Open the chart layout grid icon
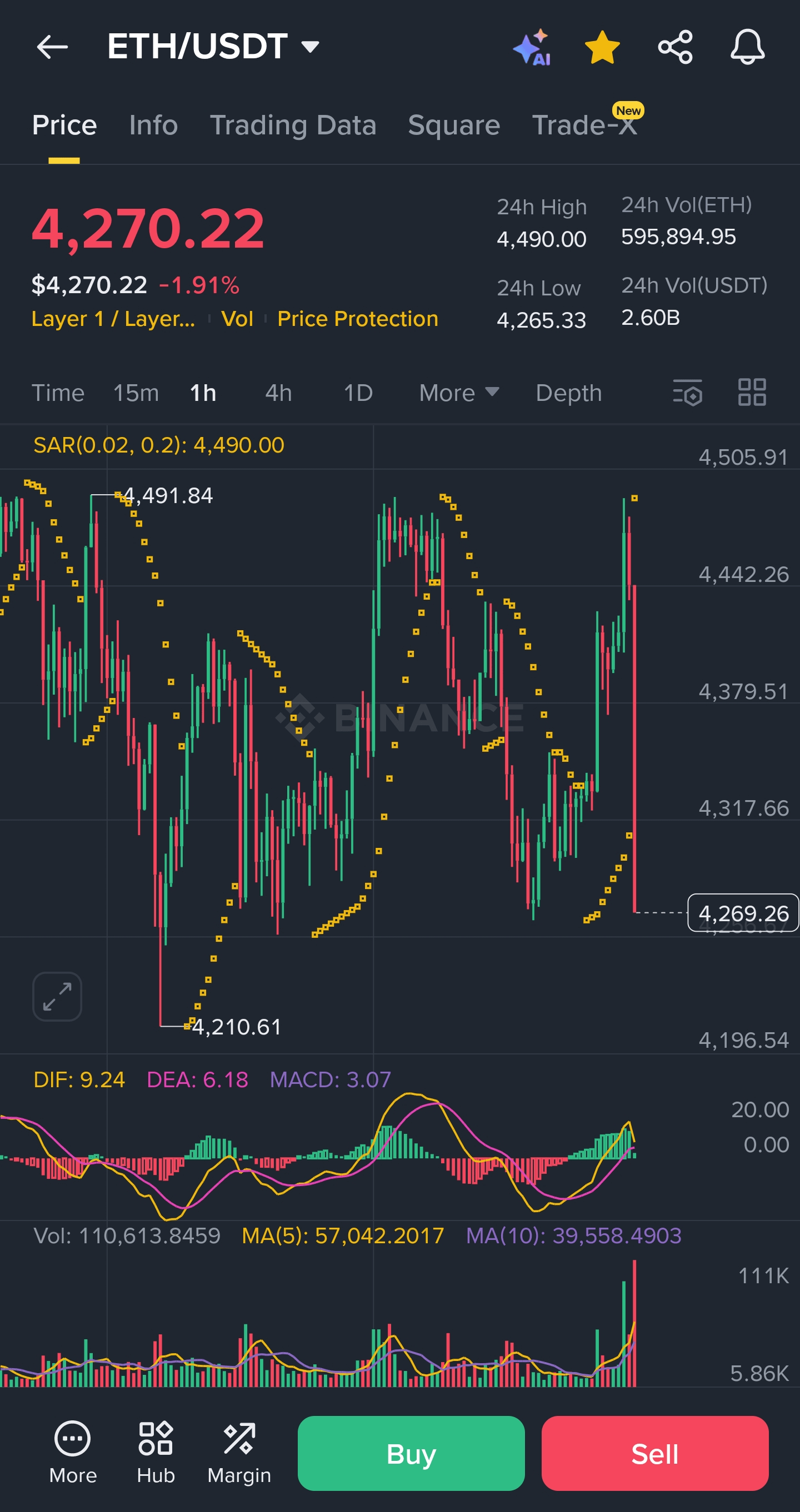This screenshot has width=800, height=1512. [x=752, y=392]
